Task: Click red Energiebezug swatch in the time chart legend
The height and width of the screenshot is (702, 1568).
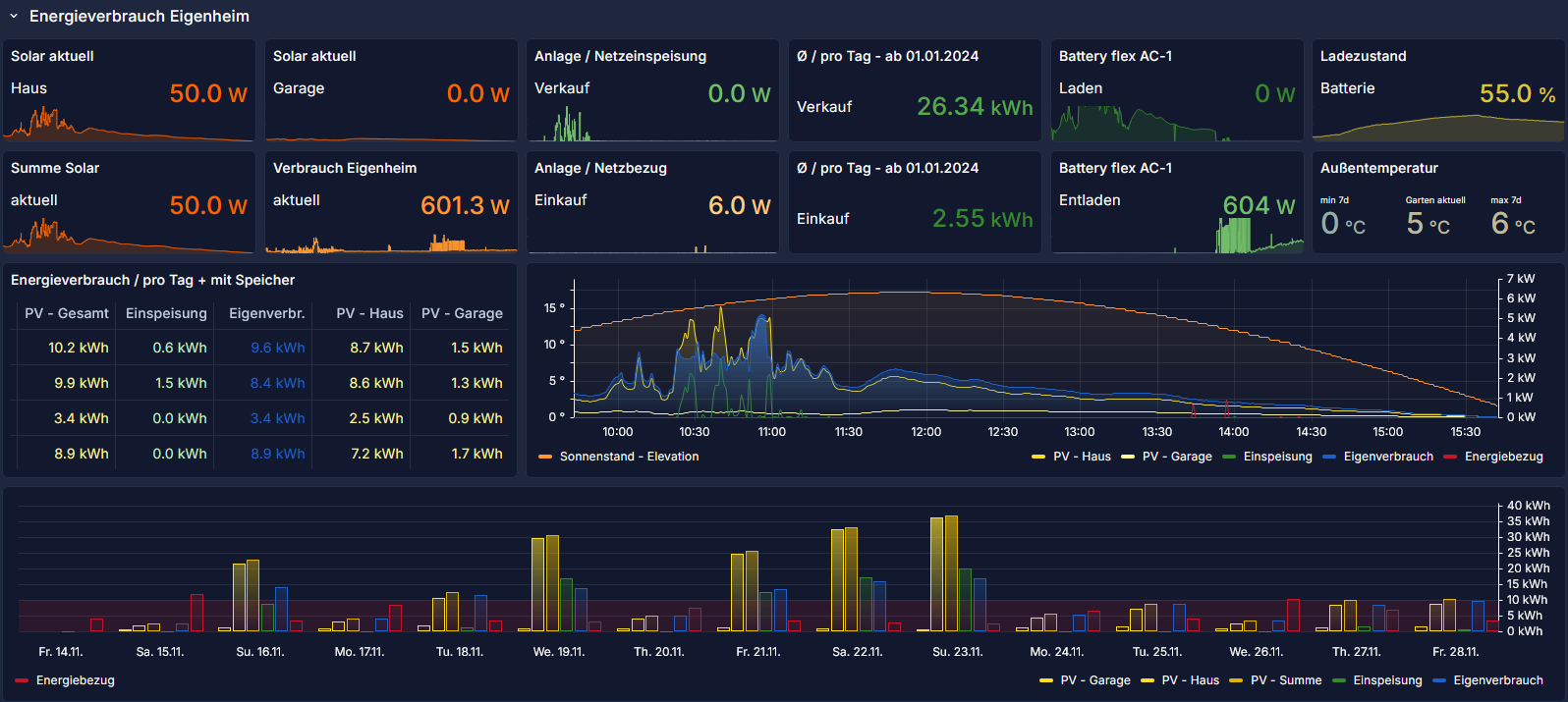Action: tap(1450, 458)
